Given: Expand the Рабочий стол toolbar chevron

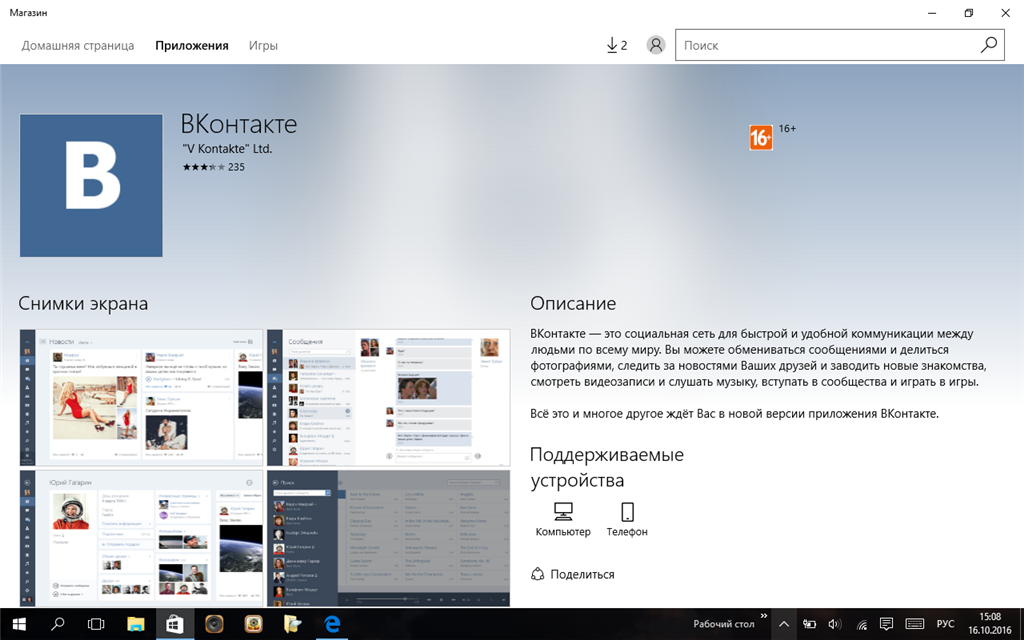Looking at the screenshot, I should tap(764, 616).
